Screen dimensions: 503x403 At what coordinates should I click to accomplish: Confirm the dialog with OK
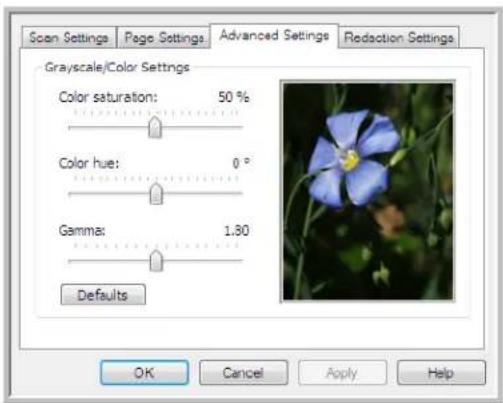click(x=144, y=372)
